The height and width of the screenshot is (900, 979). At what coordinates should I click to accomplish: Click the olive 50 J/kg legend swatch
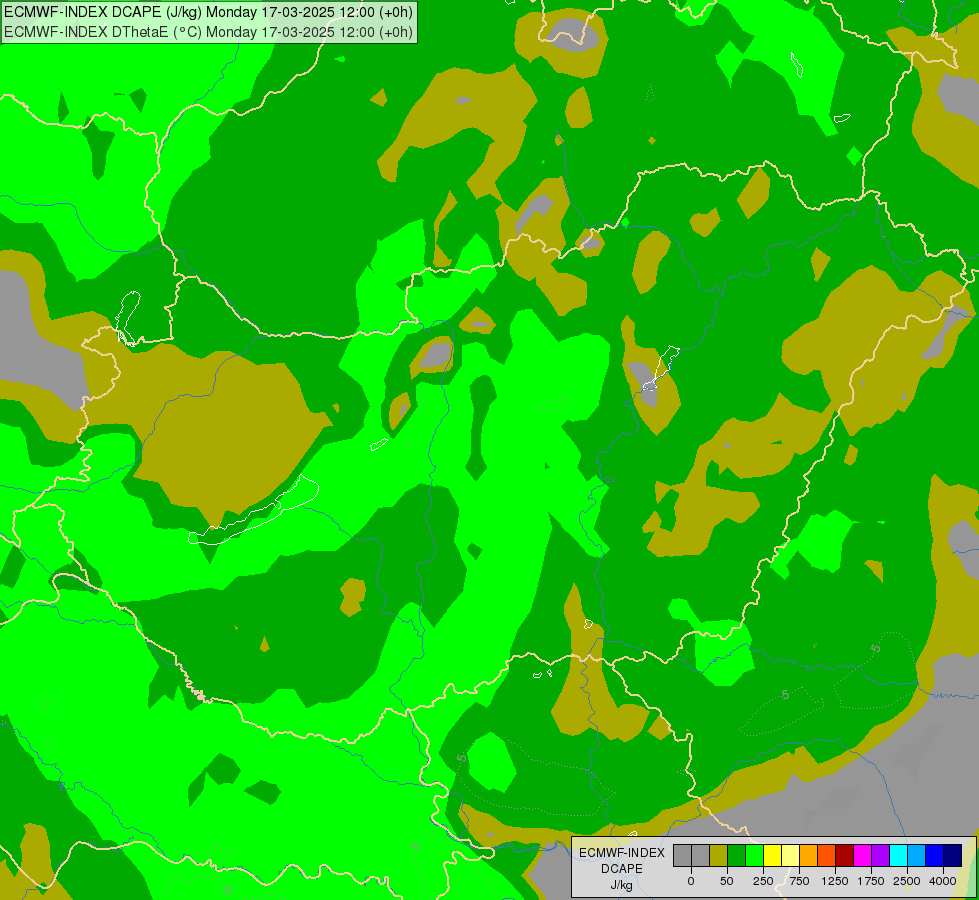click(718, 856)
